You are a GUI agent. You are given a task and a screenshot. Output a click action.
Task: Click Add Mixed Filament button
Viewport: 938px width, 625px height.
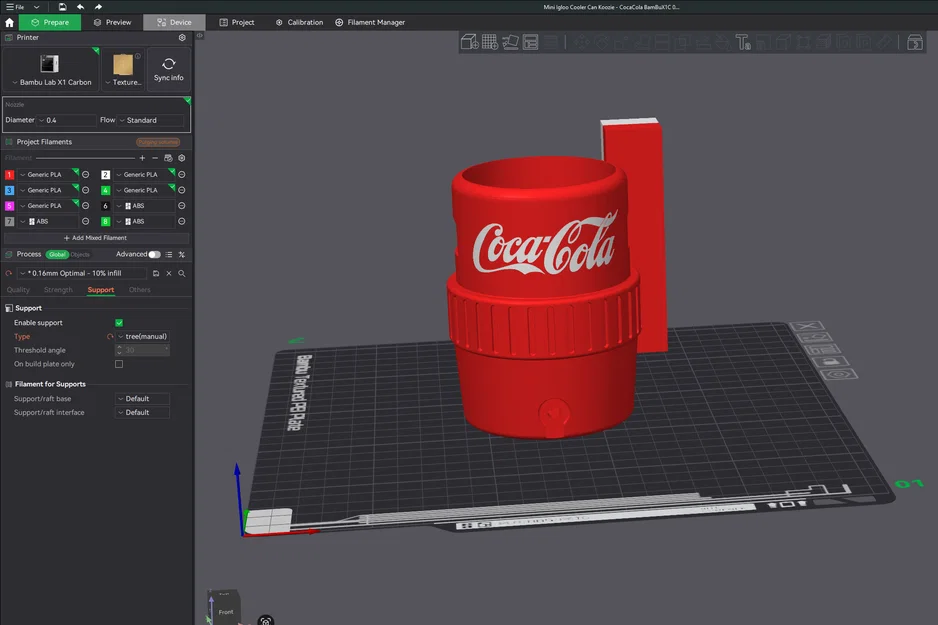coord(96,238)
